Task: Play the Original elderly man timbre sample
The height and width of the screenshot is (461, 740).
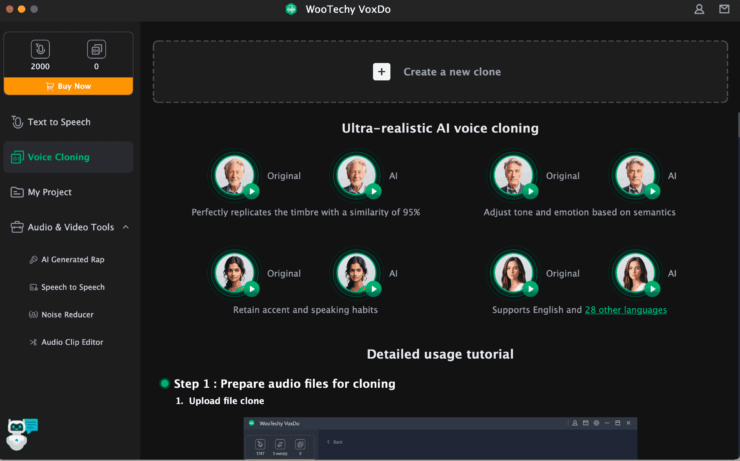Action: tap(252, 191)
